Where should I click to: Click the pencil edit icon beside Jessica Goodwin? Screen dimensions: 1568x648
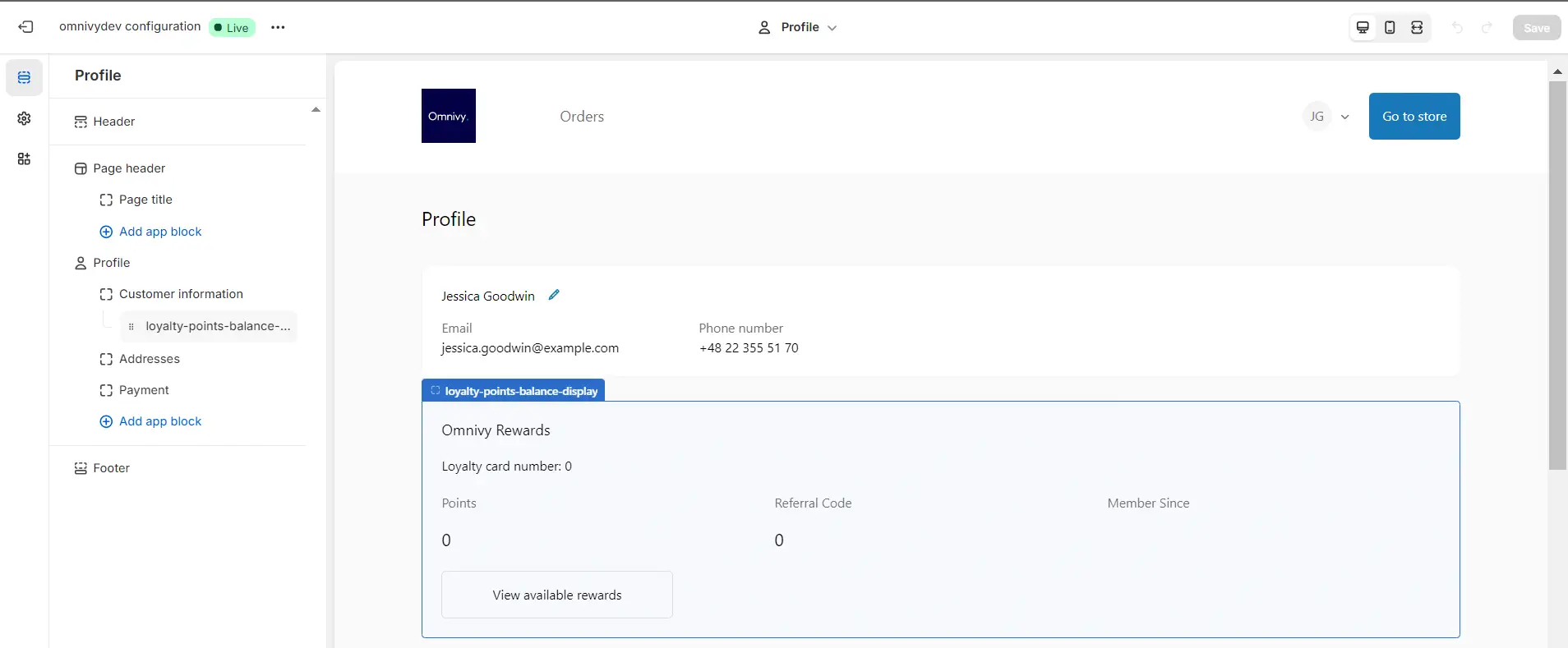(554, 295)
